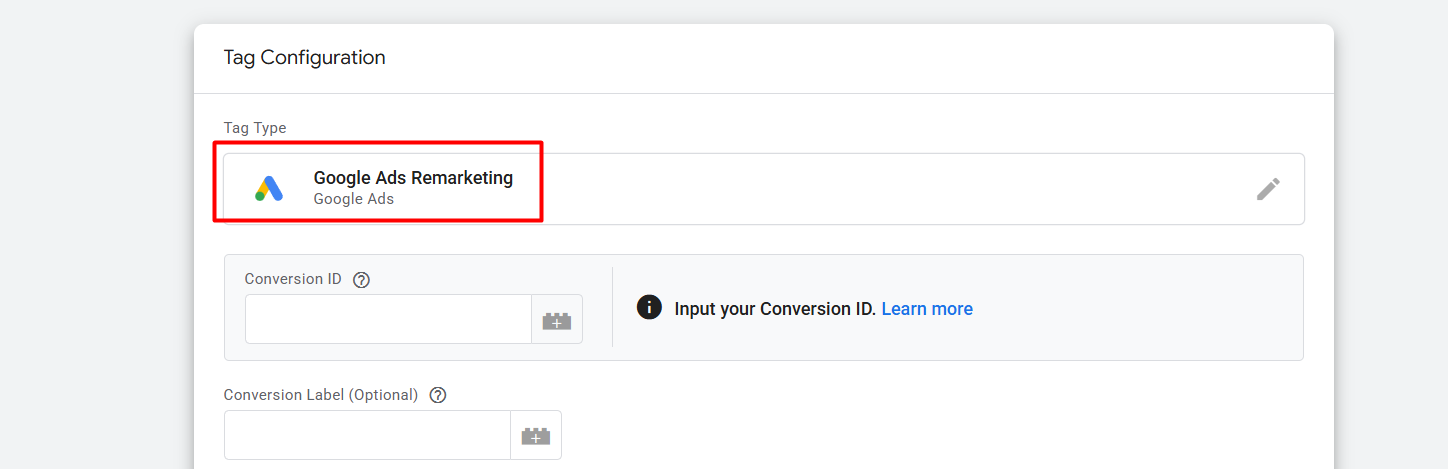This screenshot has width=1448, height=469.
Task: Select the Google Ads Remarketing tag title
Action: (413, 178)
